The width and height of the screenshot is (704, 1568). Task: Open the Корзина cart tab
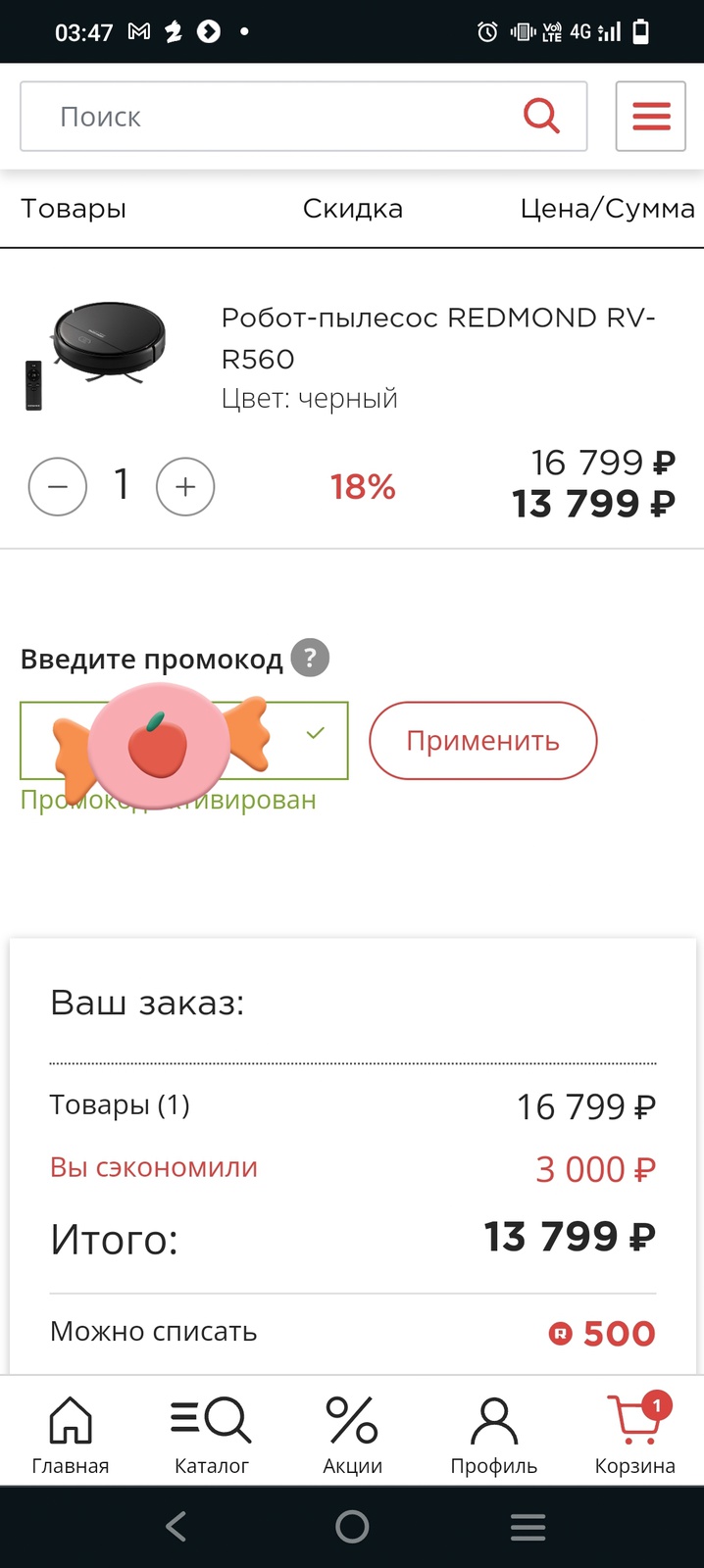(634, 1434)
